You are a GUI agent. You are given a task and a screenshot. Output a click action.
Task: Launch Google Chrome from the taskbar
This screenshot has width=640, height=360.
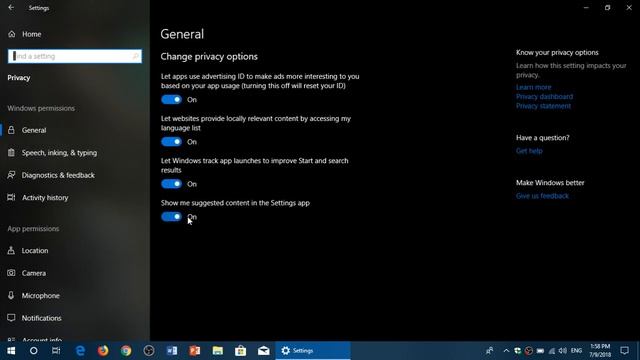(126, 351)
